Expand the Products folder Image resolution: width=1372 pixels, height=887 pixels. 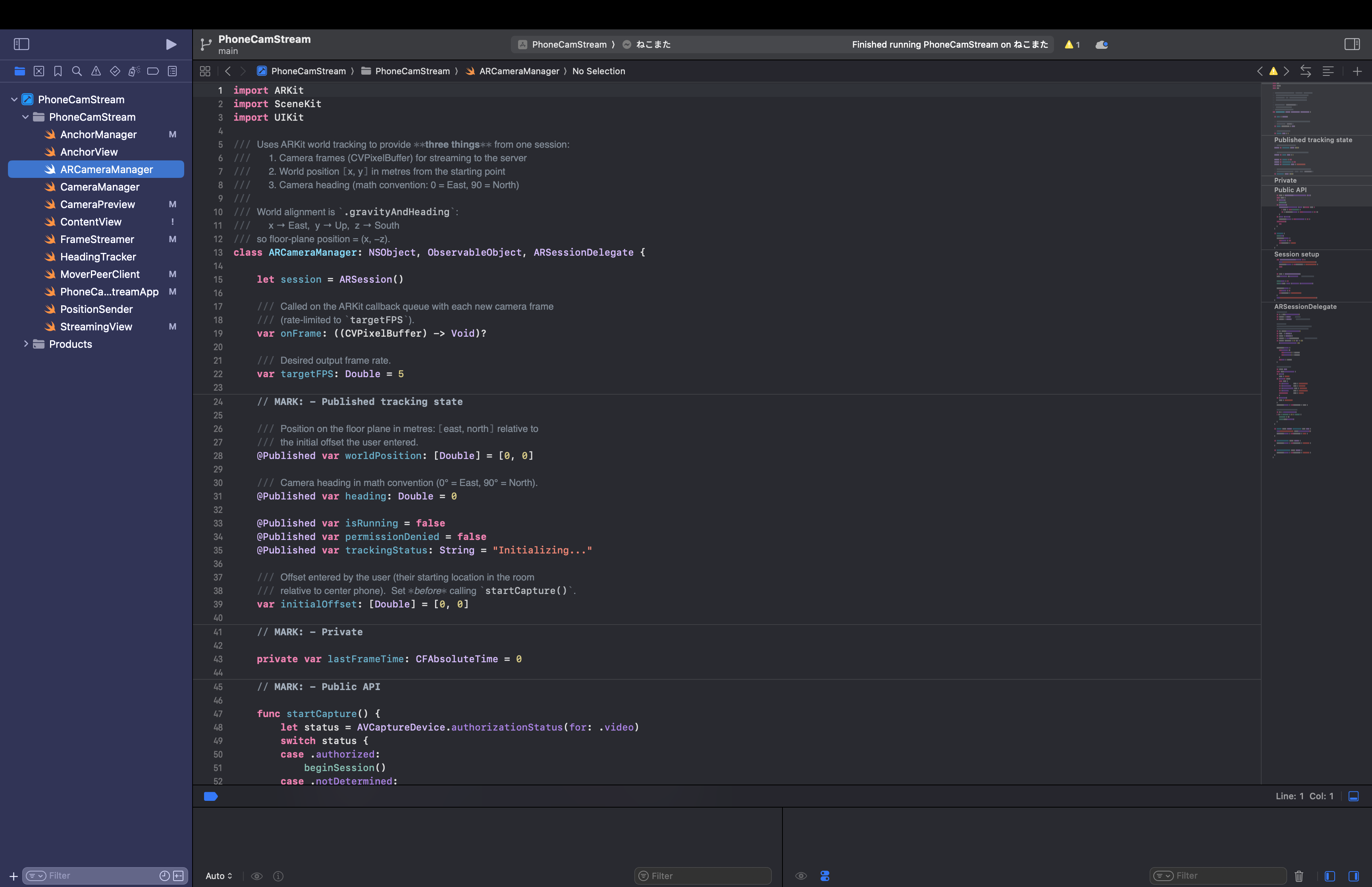coord(26,344)
